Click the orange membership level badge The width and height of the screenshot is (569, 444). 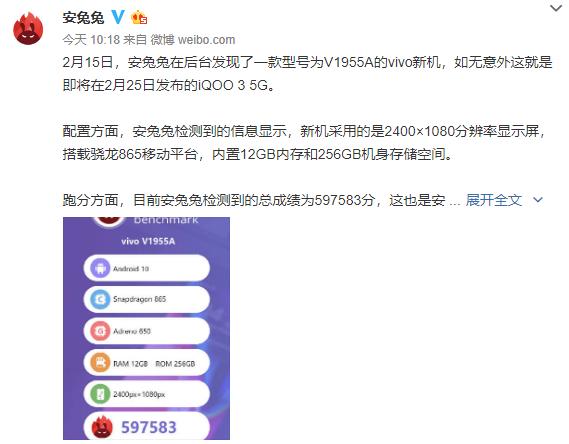[139, 17]
